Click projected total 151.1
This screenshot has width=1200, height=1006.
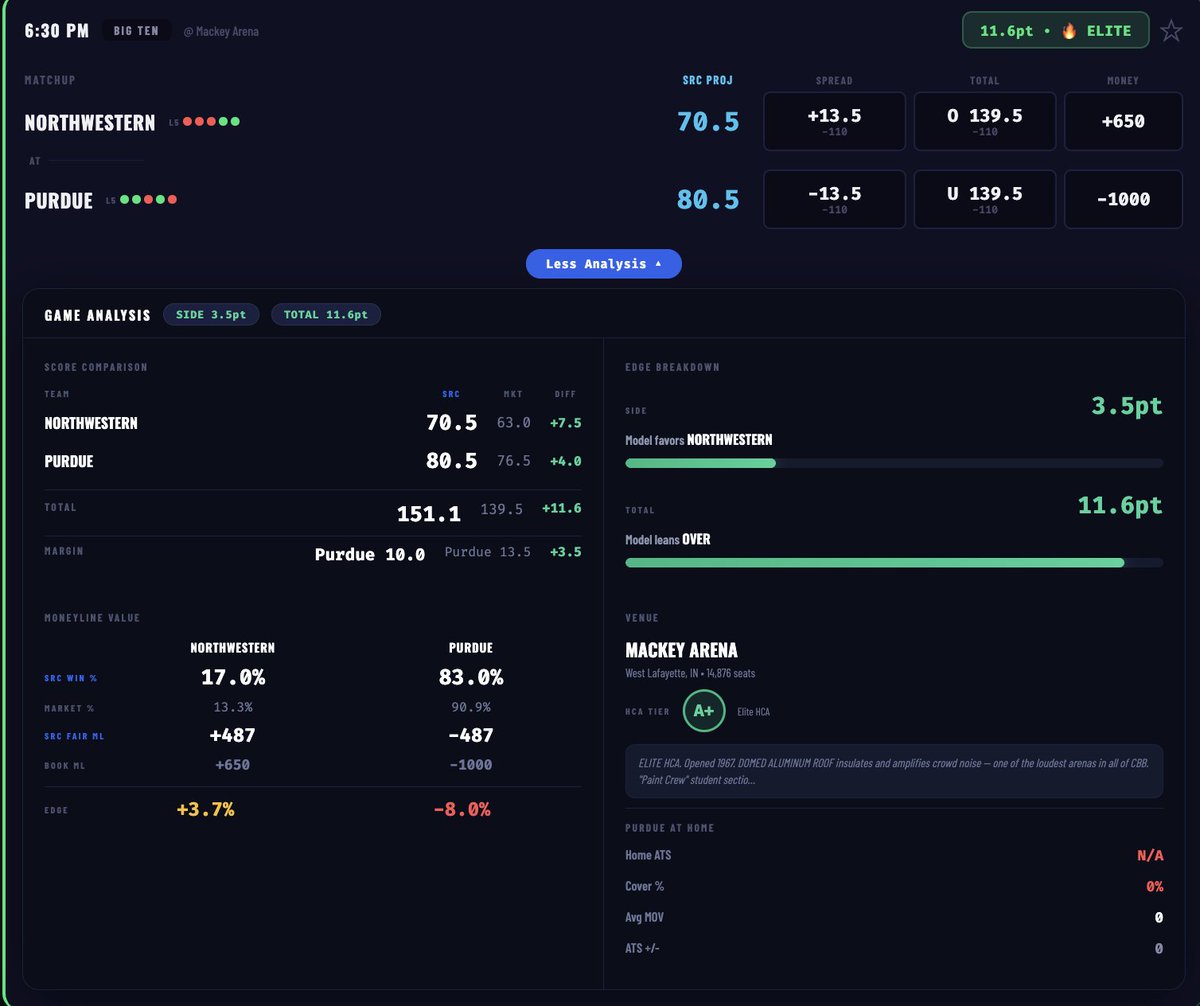tap(429, 514)
